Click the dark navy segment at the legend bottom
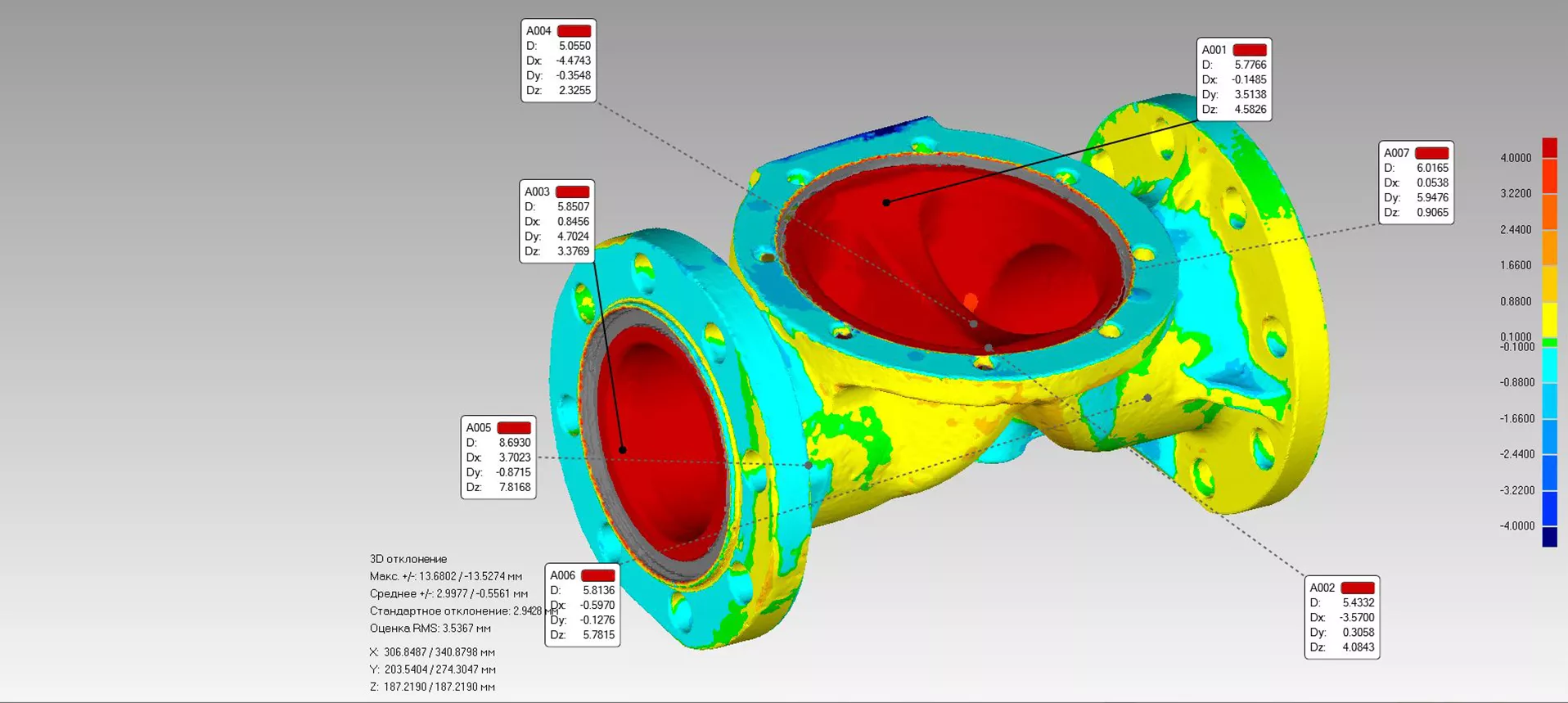The width and height of the screenshot is (1568, 703). 1549,537
